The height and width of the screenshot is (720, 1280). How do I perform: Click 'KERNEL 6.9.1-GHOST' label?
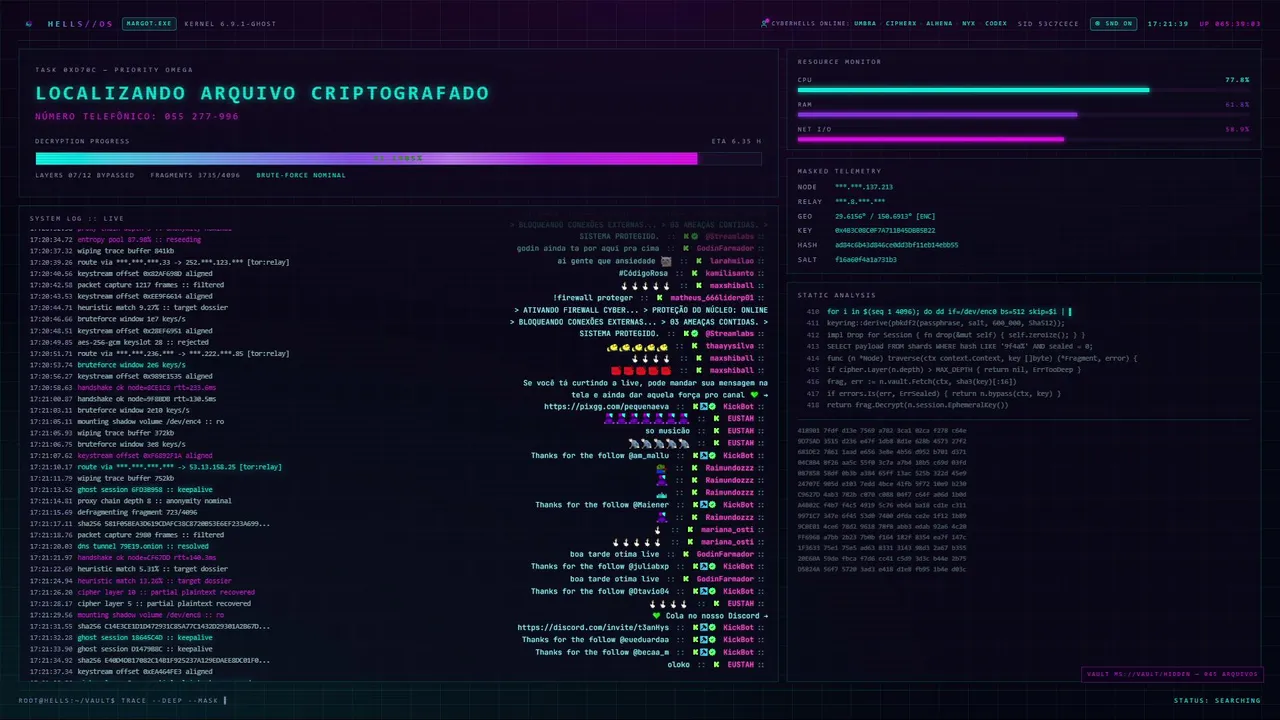point(230,23)
